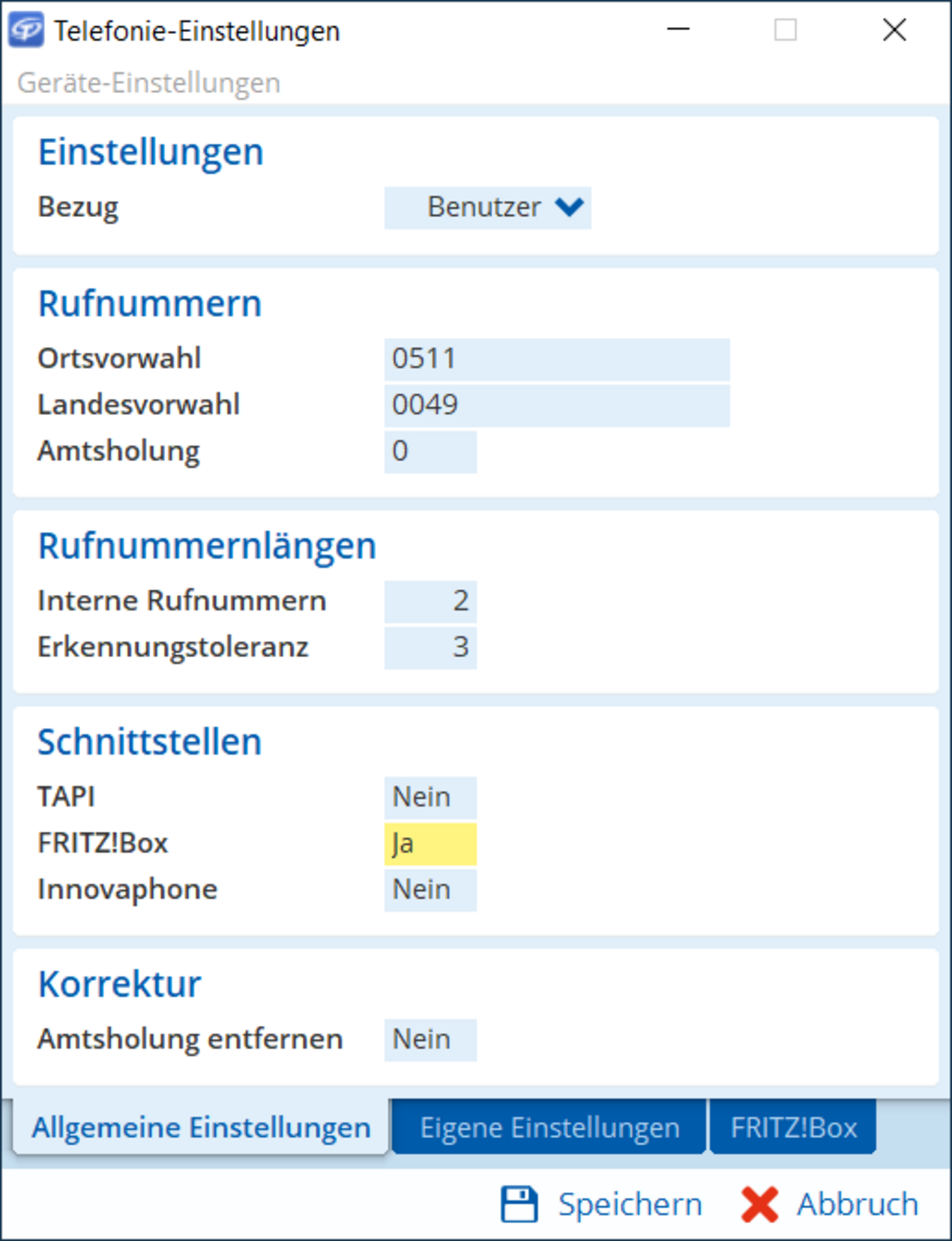
Task: Click the red X cancel icon
Action: [x=759, y=1204]
